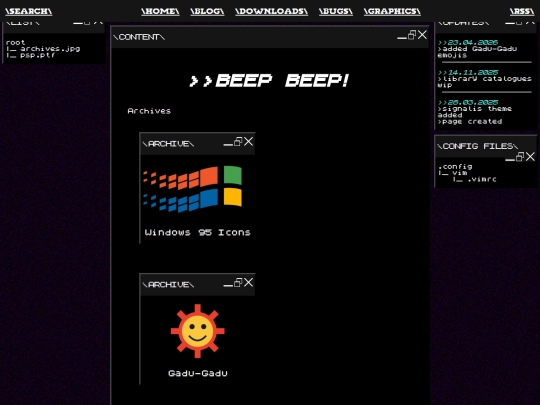Open the .vimrc file entry

482,179
